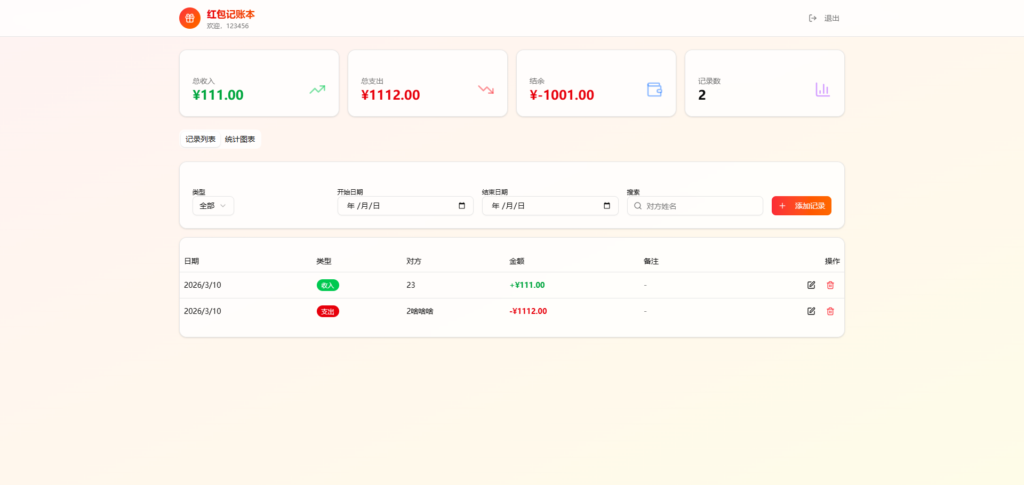Click the blue wallet icon in 结余 card
Screen dimensions: 1024x485
pyautogui.click(x=655, y=90)
